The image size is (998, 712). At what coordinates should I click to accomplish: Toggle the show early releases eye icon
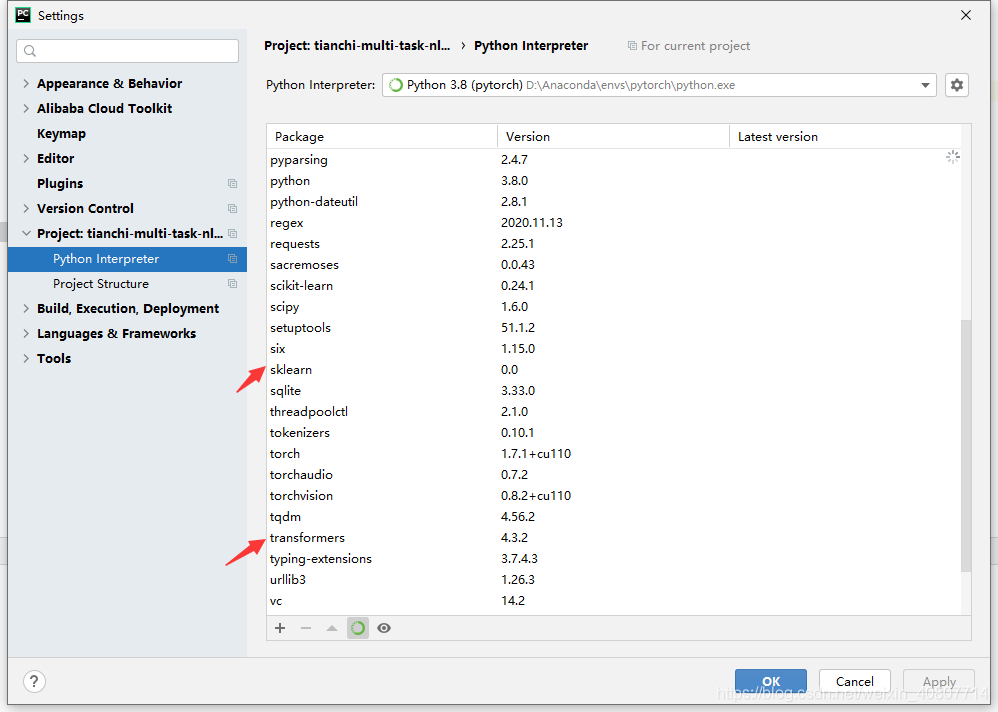coord(384,628)
